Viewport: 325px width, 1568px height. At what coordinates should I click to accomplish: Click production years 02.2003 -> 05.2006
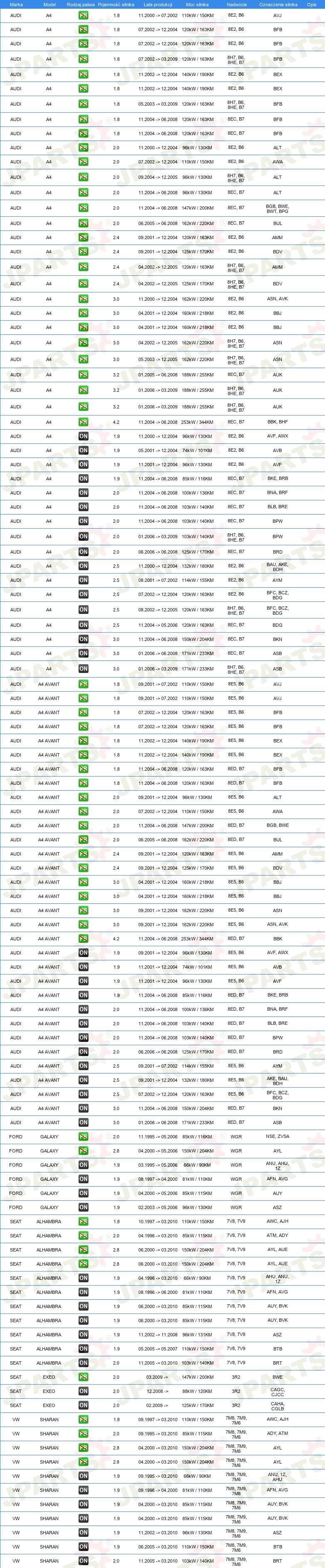(158, 1207)
